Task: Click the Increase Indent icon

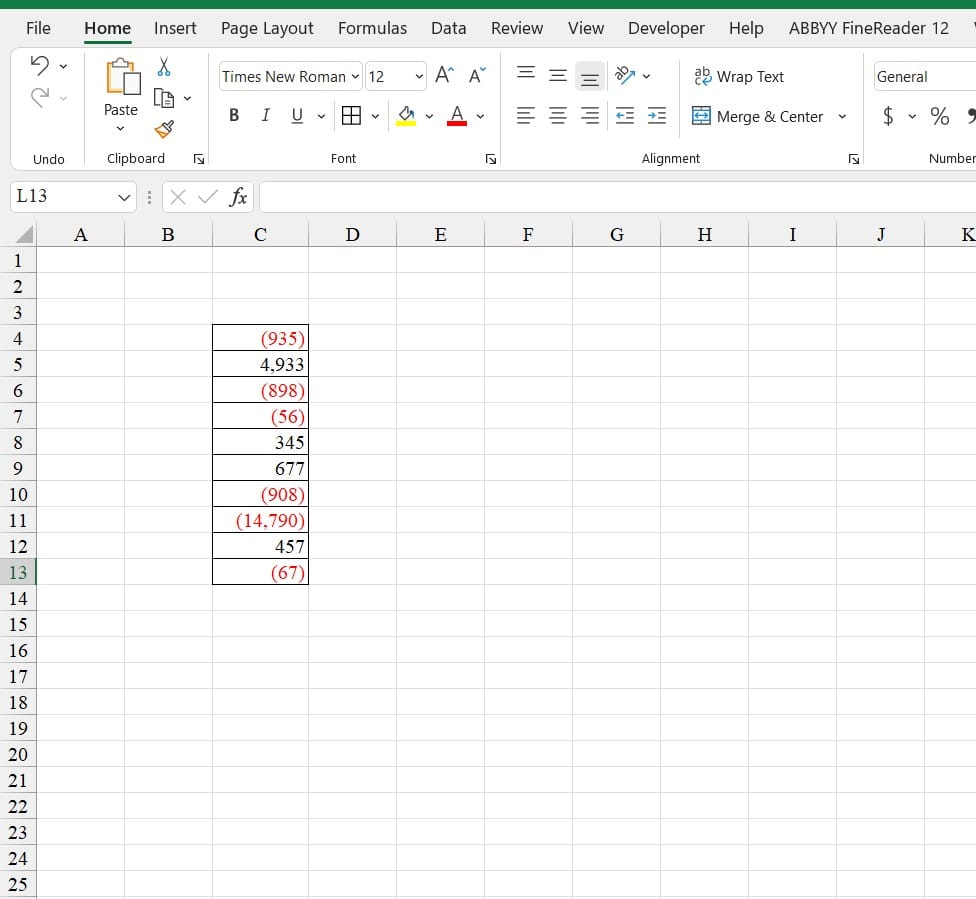Action: pyautogui.click(x=657, y=116)
